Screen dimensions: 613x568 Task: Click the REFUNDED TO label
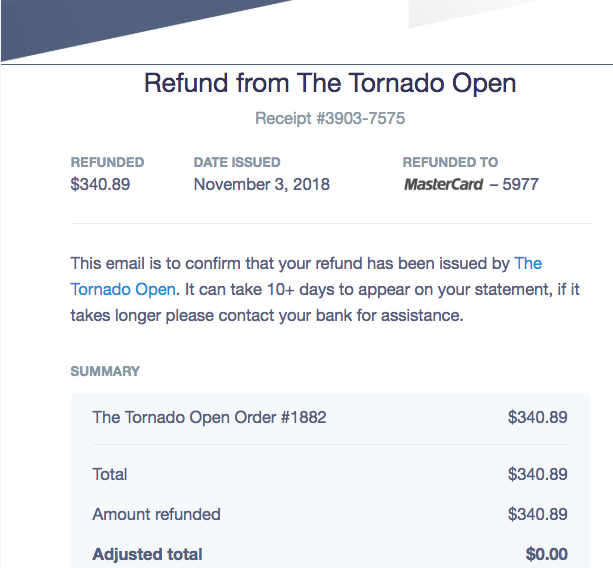450,162
